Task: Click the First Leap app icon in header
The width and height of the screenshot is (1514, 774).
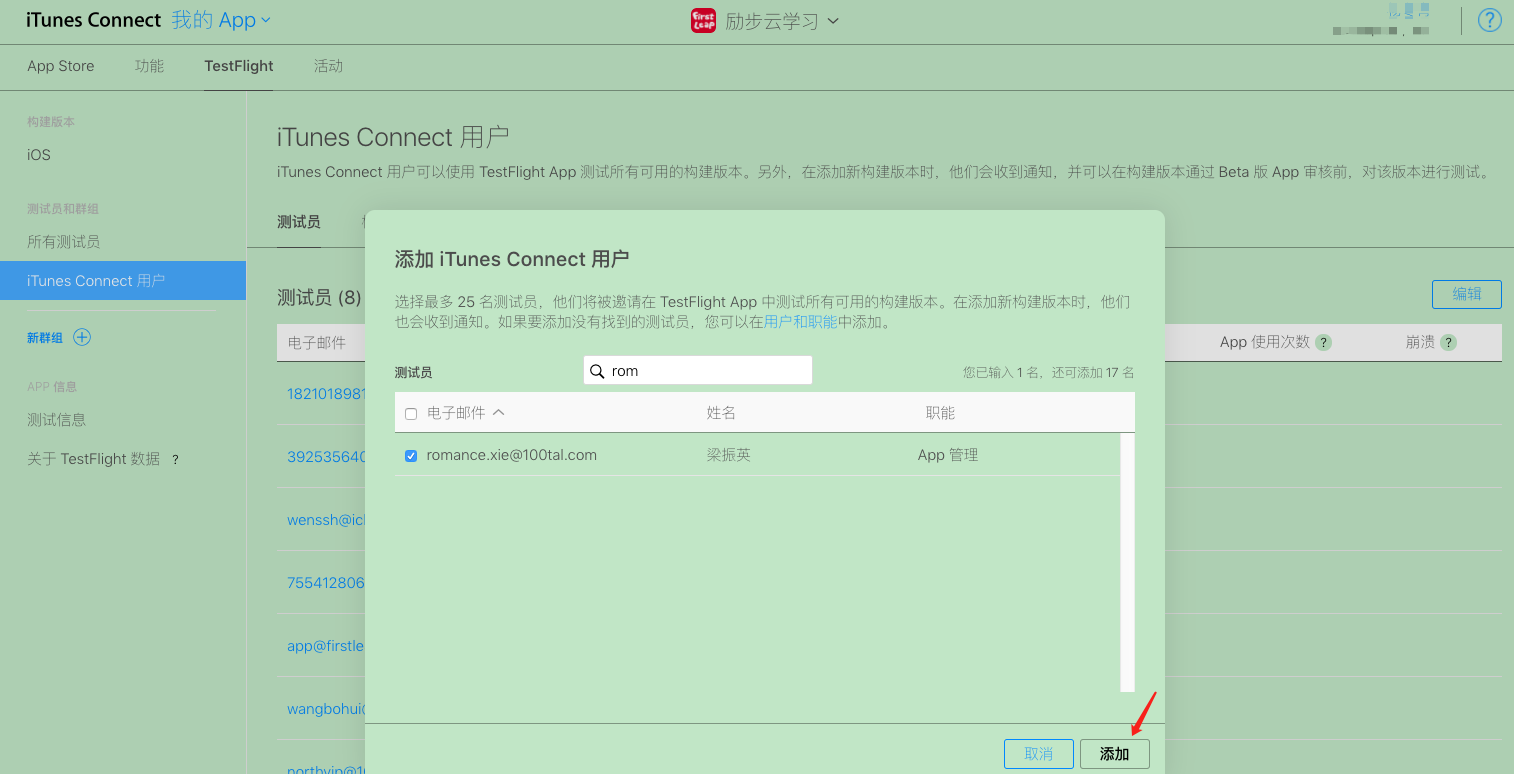Action: [x=703, y=20]
